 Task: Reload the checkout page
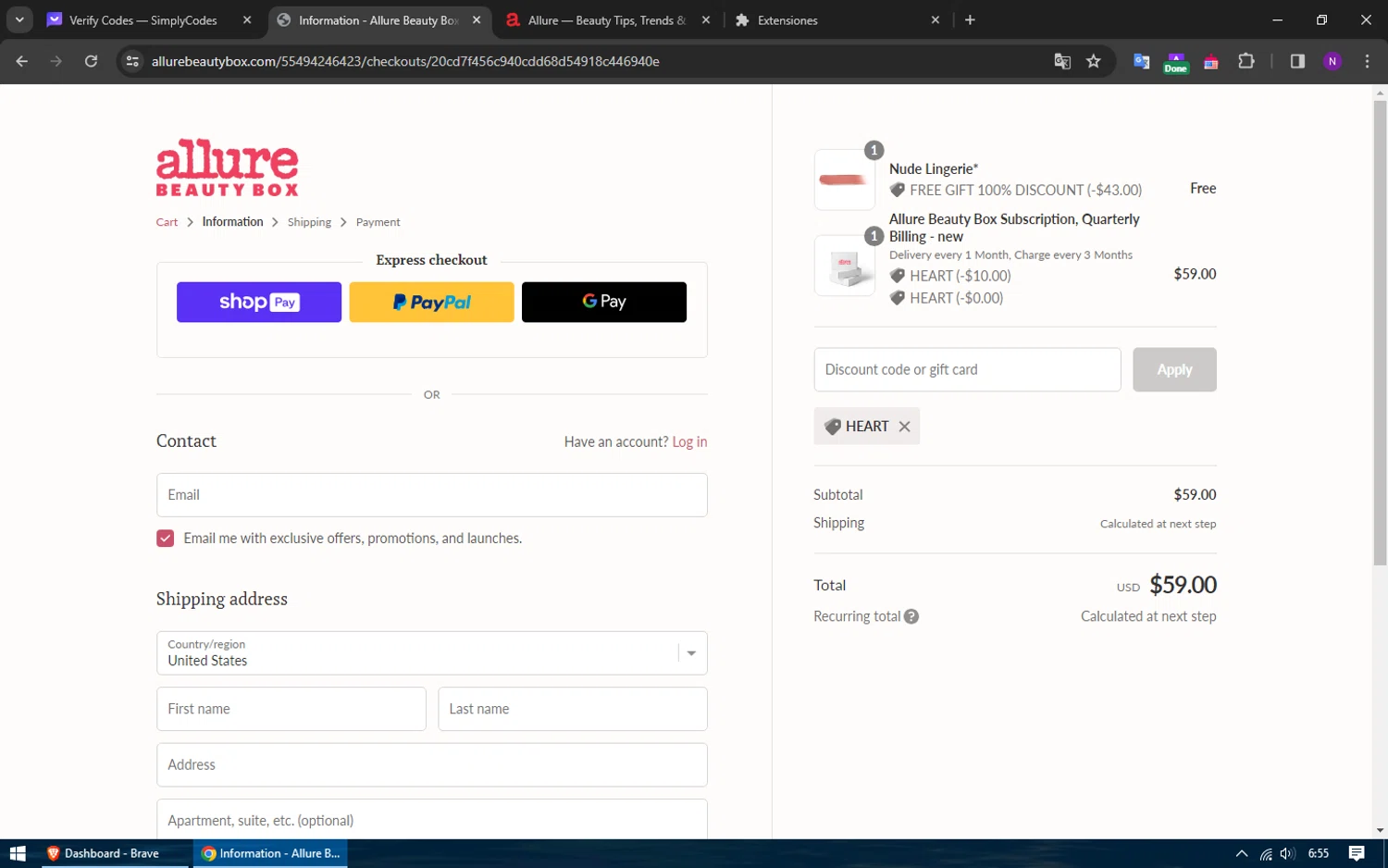point(91,61)
